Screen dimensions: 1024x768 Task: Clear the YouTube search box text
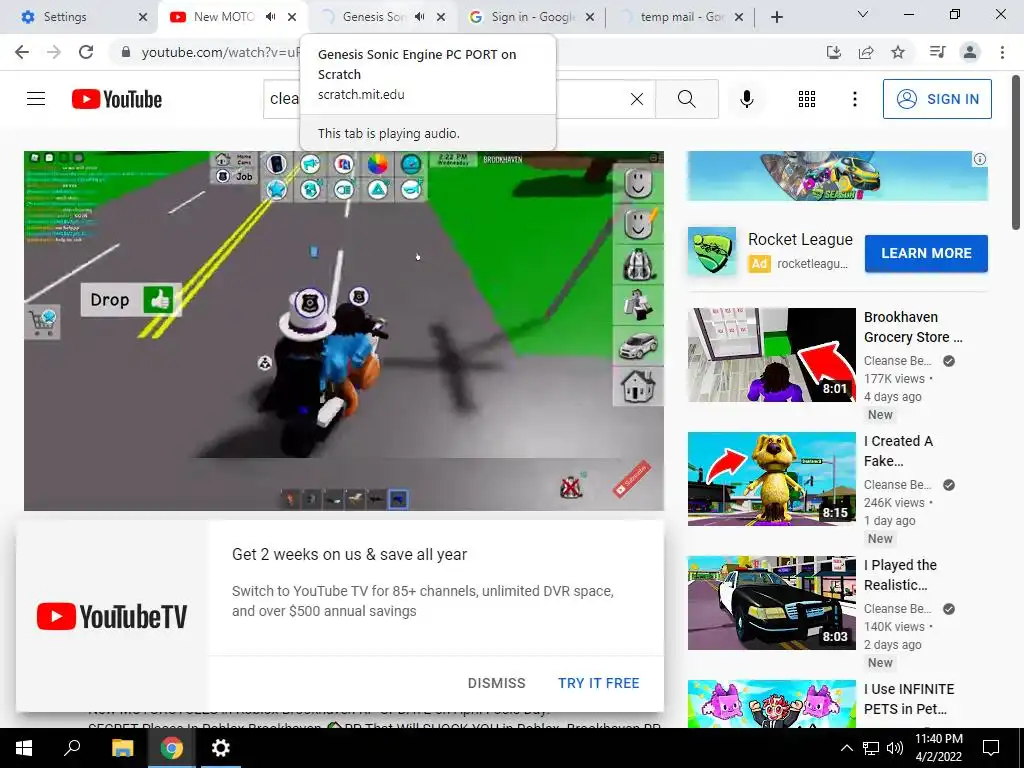click(x=637, y=99)
